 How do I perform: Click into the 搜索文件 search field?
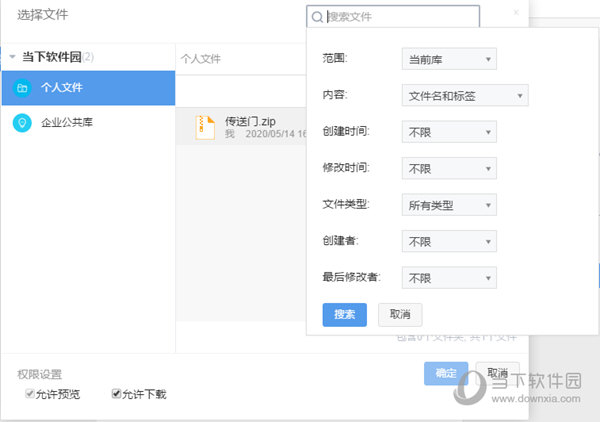pos(400,17)
